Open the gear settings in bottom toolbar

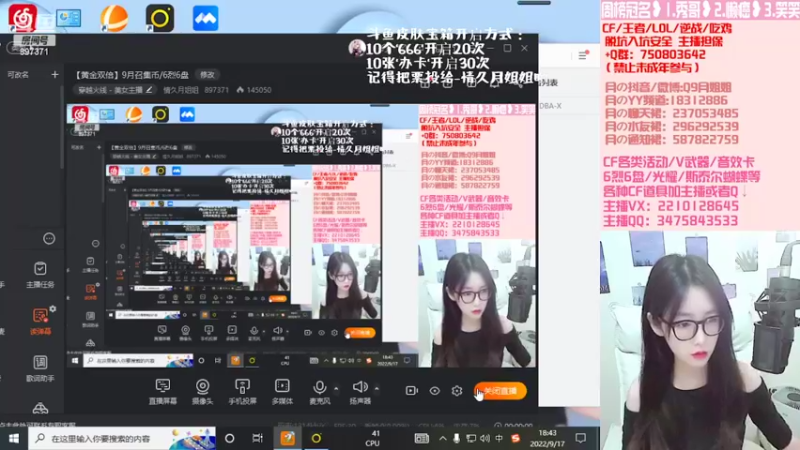(x=457, y=391)
